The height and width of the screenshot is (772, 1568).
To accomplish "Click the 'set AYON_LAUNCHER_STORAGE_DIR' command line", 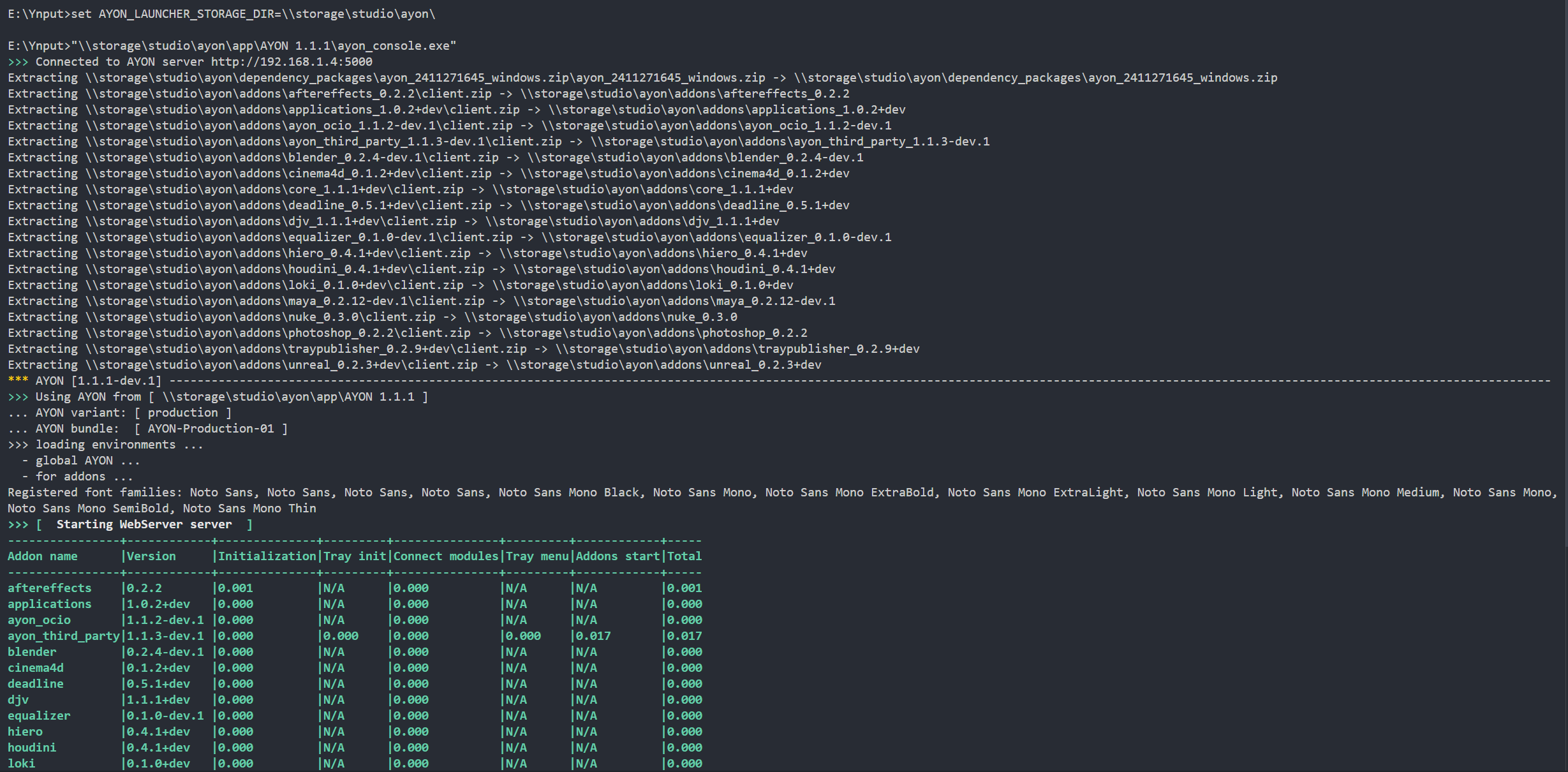I will pos(222,14).
